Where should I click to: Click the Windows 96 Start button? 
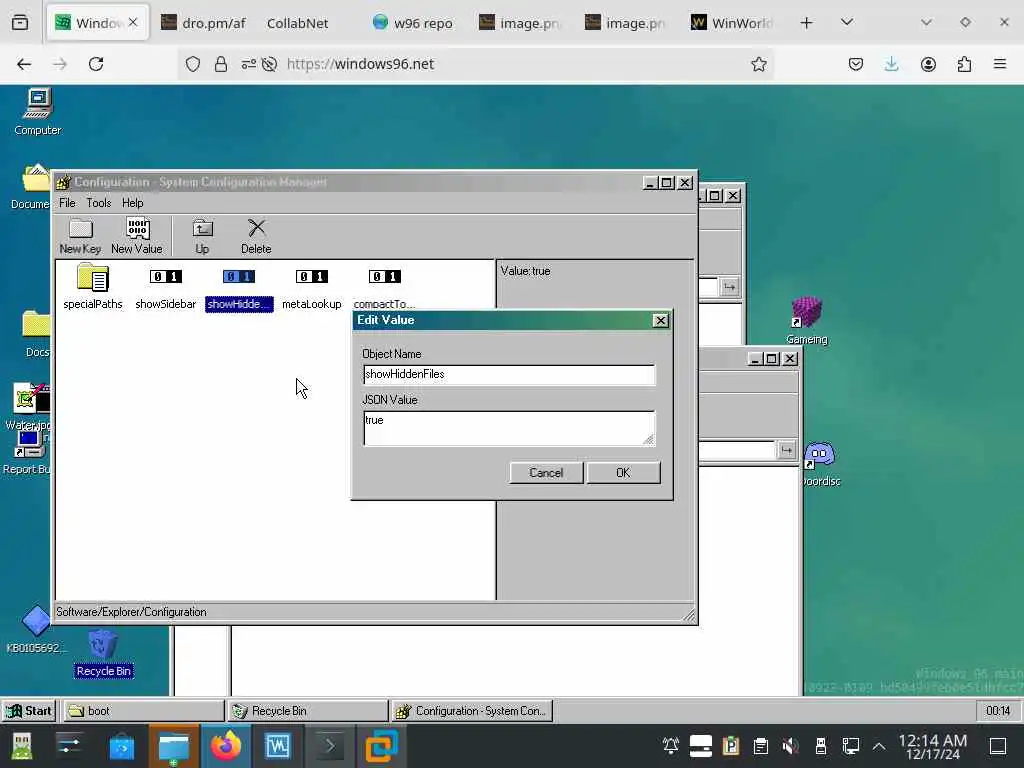[x=29, y=711]
